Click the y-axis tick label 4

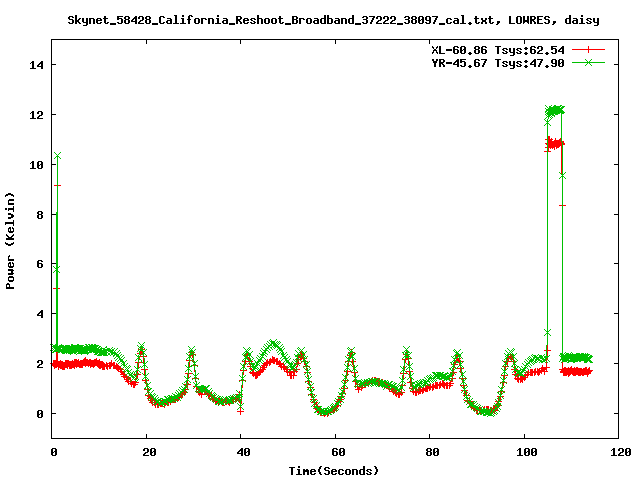(x=40, y=314)
